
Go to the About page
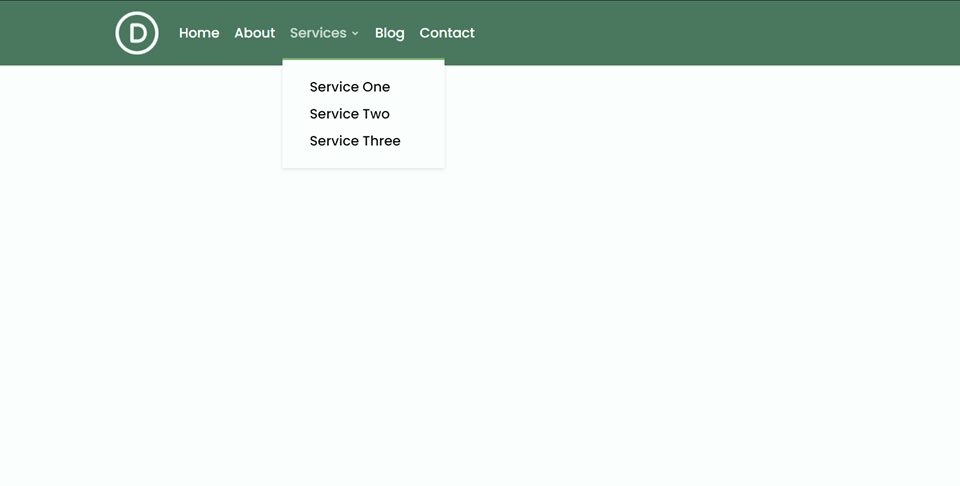coord(255,33)
